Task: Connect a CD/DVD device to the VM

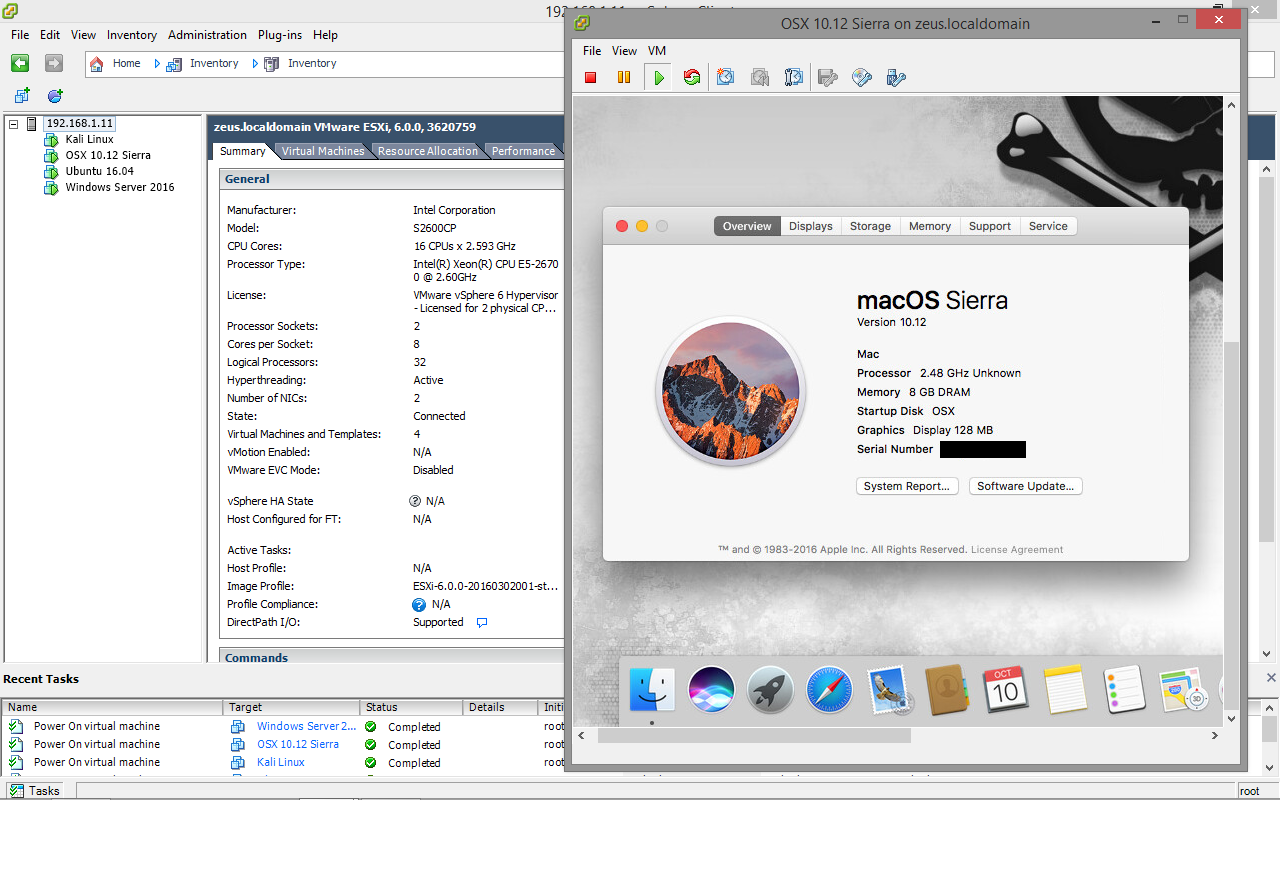Action: point(862,77)
